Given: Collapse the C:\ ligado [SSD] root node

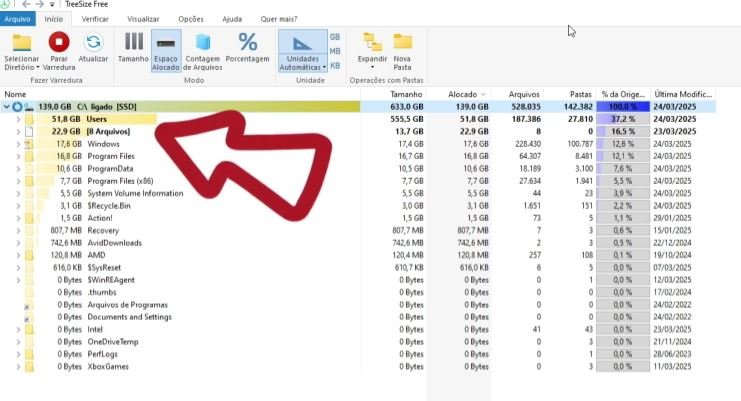Looking at the screenshot, I should coord(6,107).
